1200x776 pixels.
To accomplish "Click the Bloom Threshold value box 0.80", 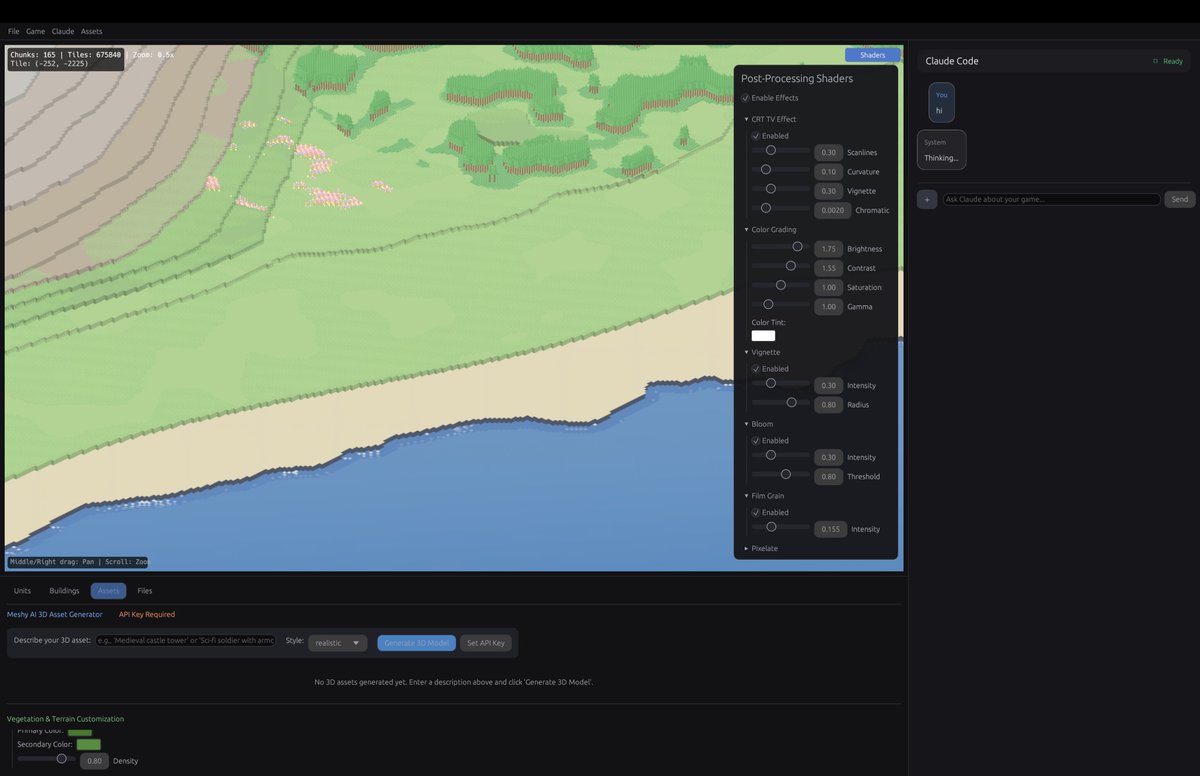I will click(828, 477).
